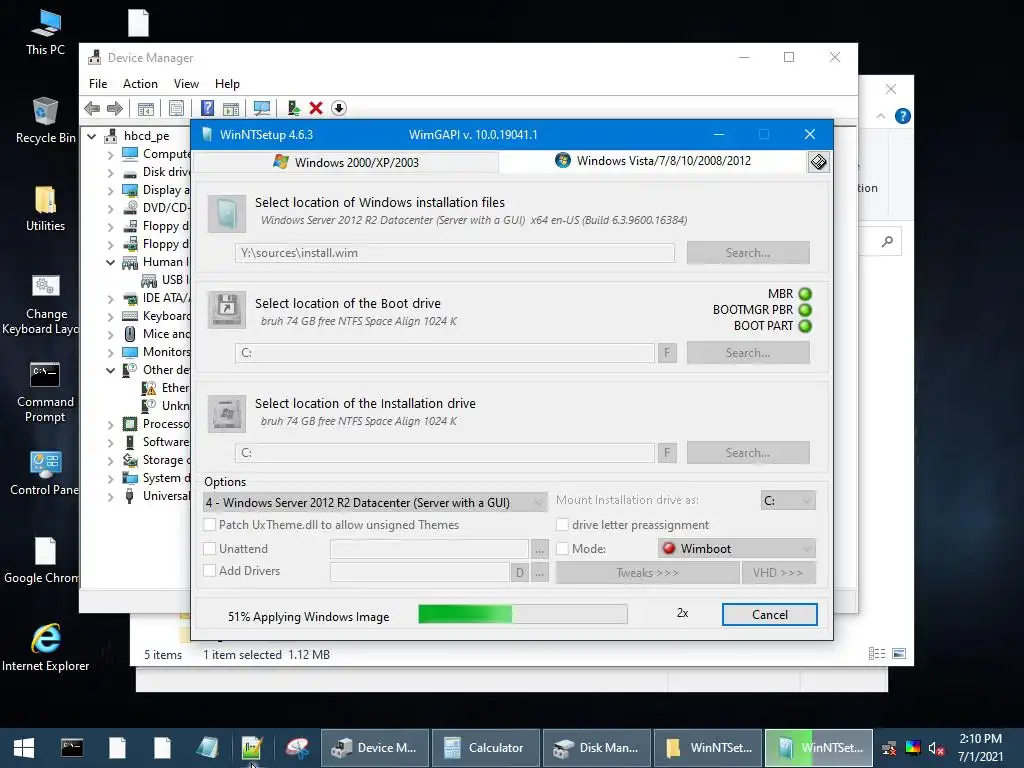
Task: Switch to Calculator taskbar button
Action: pyautogui.click(x=486, y=748)
